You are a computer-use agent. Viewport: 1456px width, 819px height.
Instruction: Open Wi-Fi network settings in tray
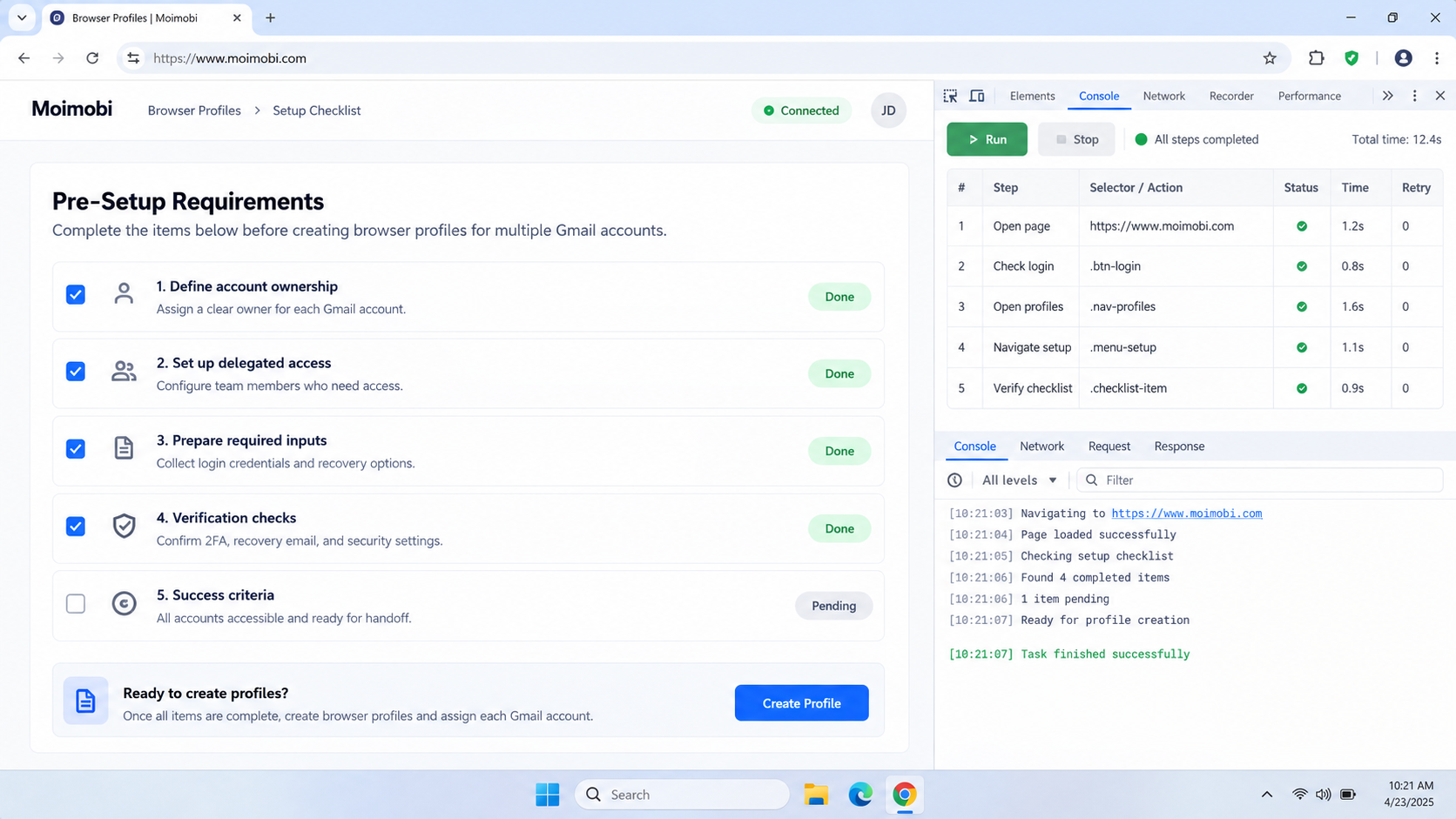1299,795
